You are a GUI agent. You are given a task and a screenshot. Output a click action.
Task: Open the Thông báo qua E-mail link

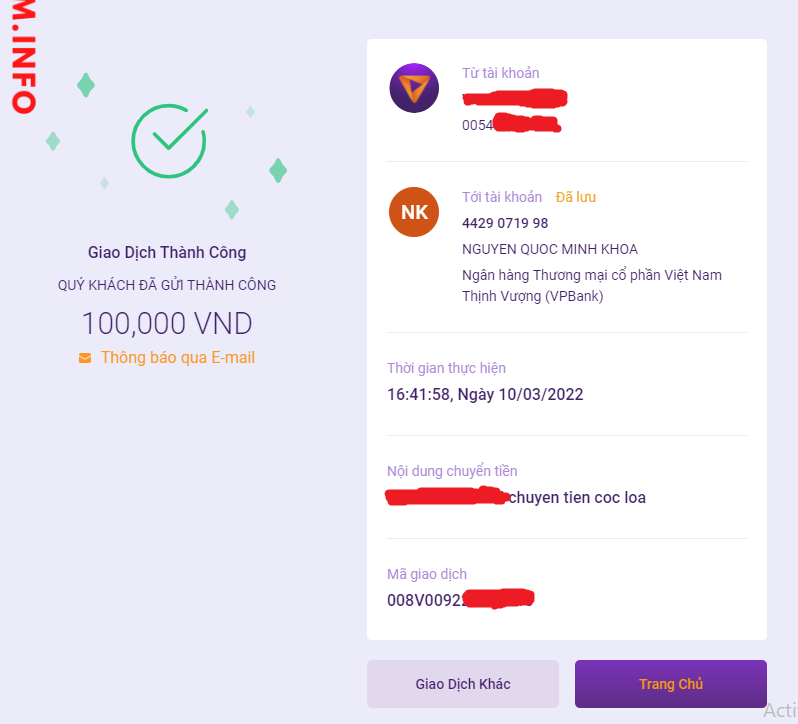pyautogui.click(x=177, y=357)
